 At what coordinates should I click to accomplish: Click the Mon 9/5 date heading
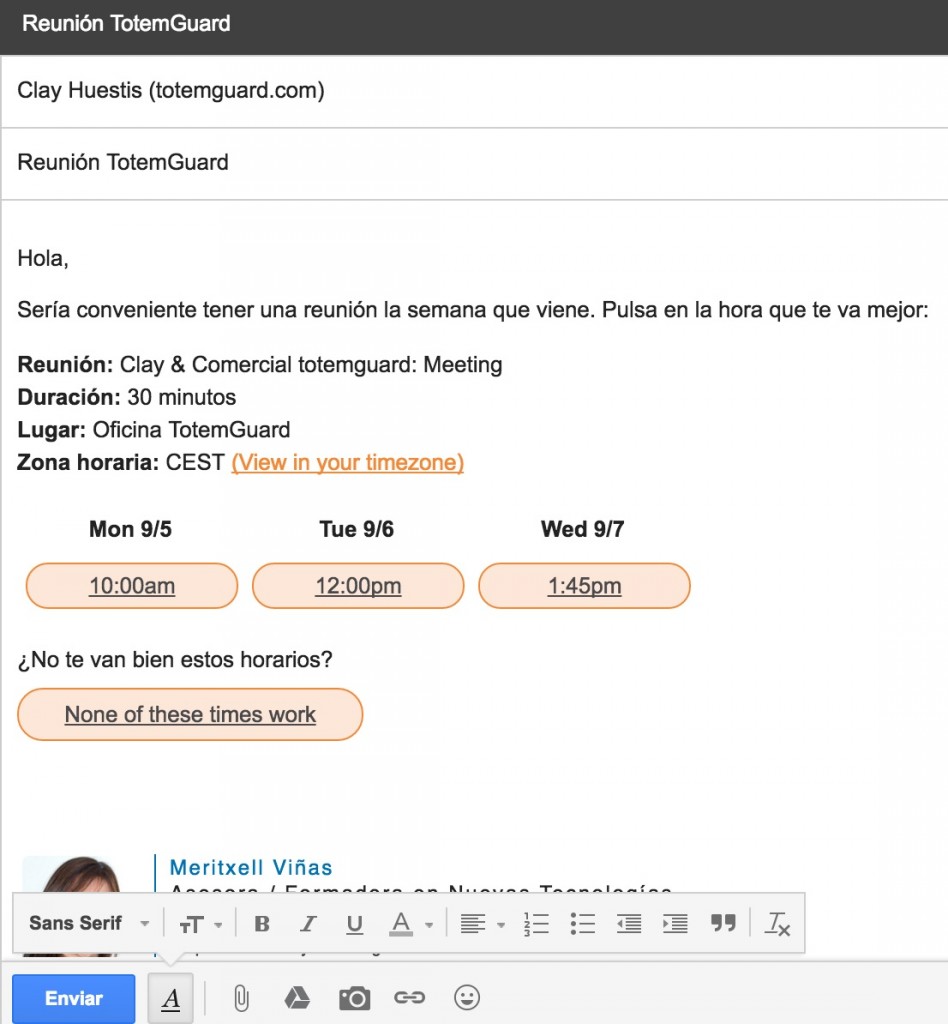pos(131,529)
